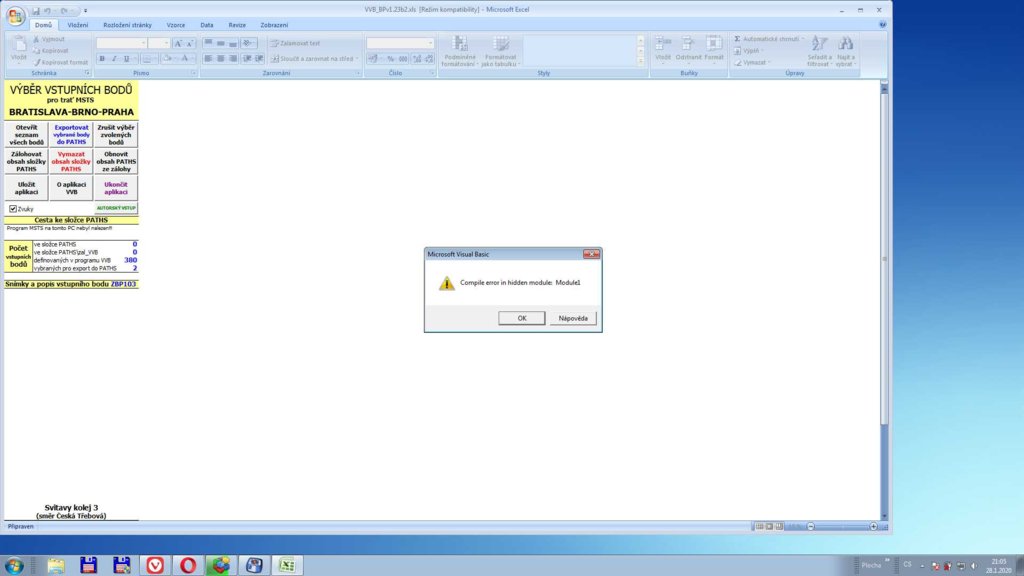This screenshot has width=1024, height=576.
Task: Click the Ukončit aplikaci button
Action: [116, 188]
